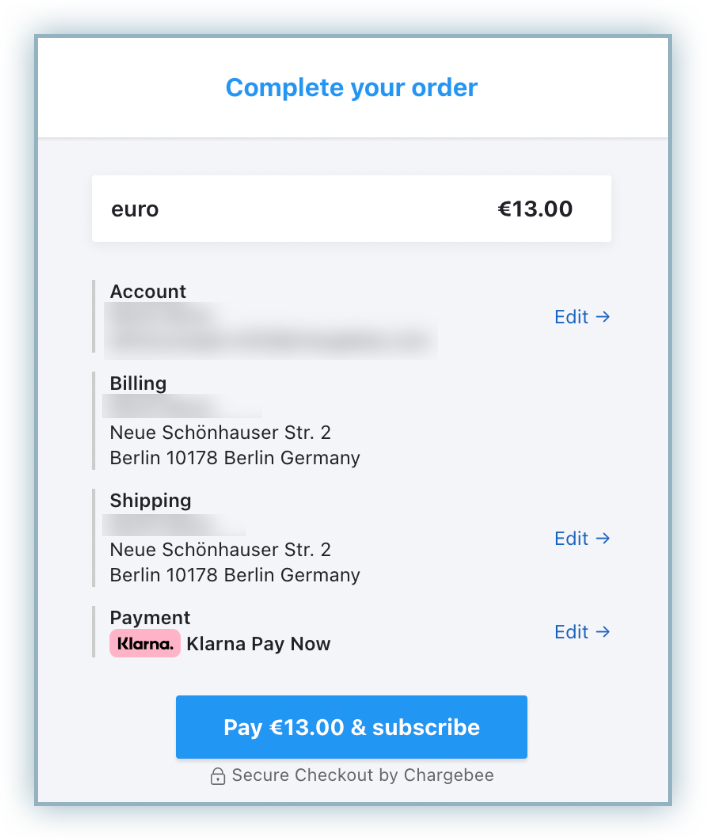Click the padlock icon beside Secure Checkout

217,776
